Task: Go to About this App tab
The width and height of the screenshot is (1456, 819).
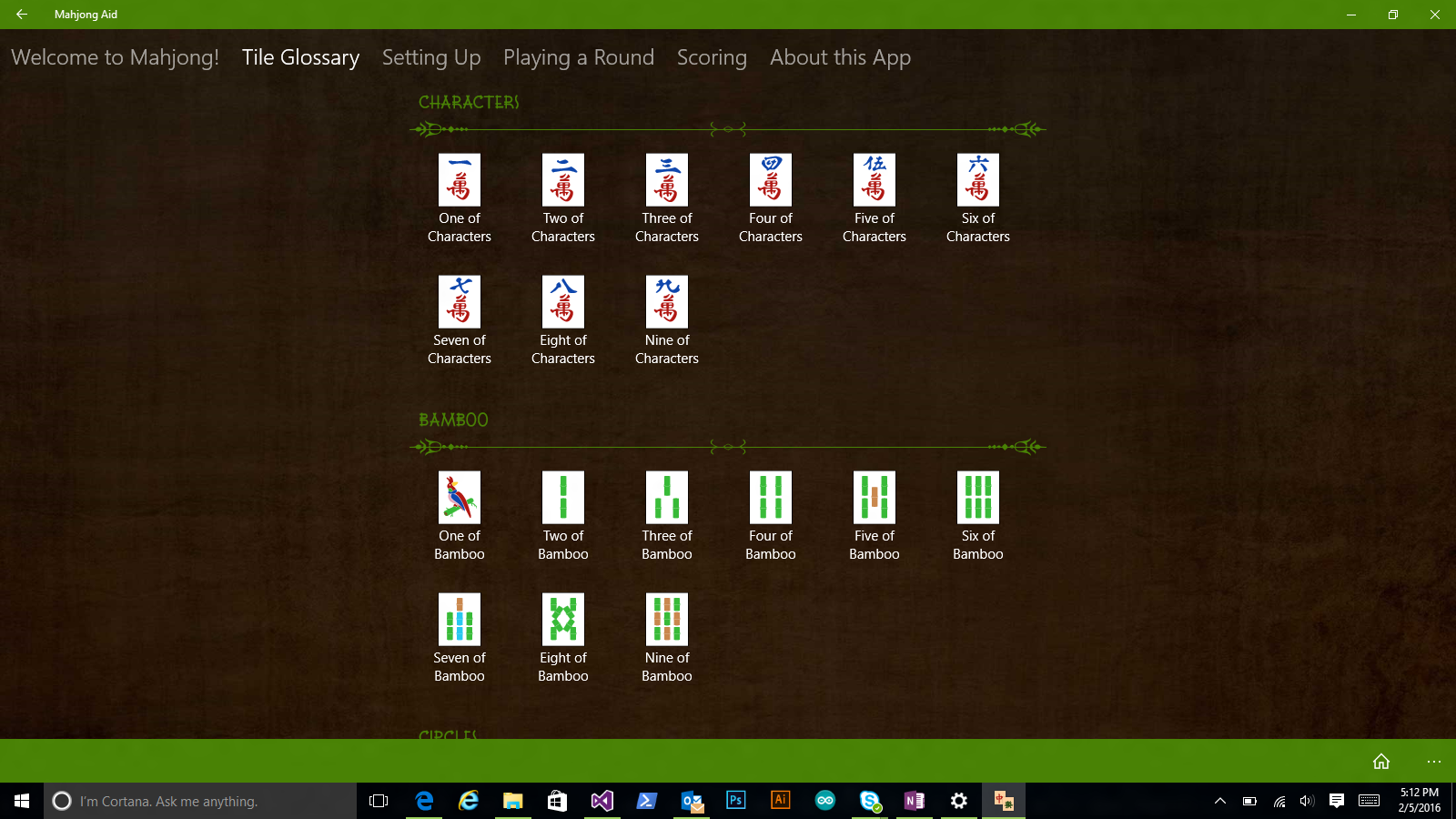Action: (x=840, y=57)
